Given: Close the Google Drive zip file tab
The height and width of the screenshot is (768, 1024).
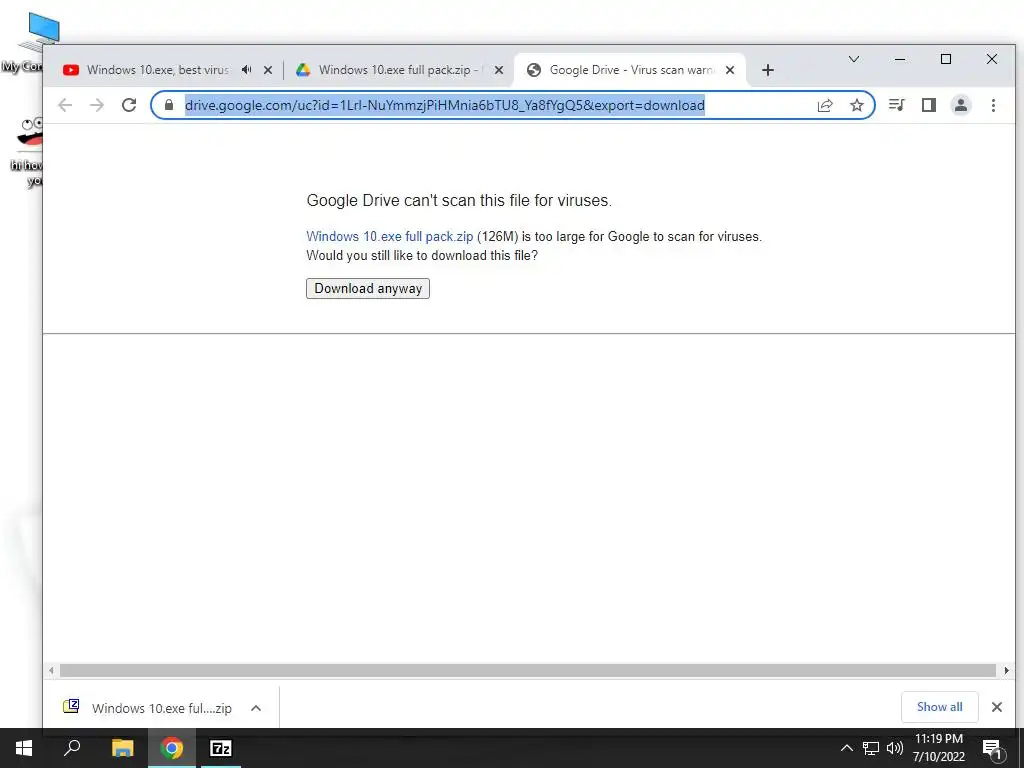Looking at the screenshot, I should 499,70.
